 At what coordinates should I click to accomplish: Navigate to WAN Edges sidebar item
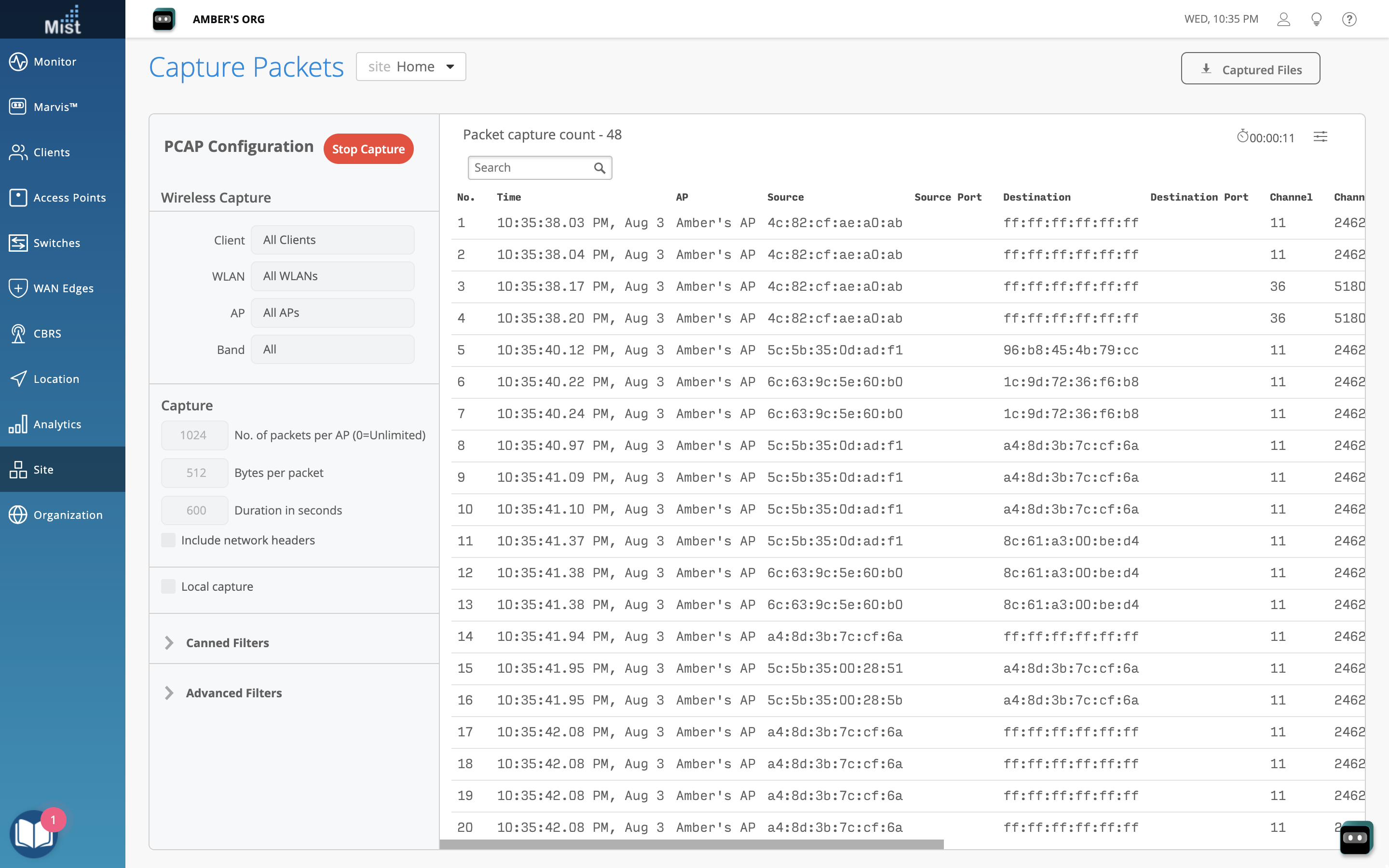(62, 288)
